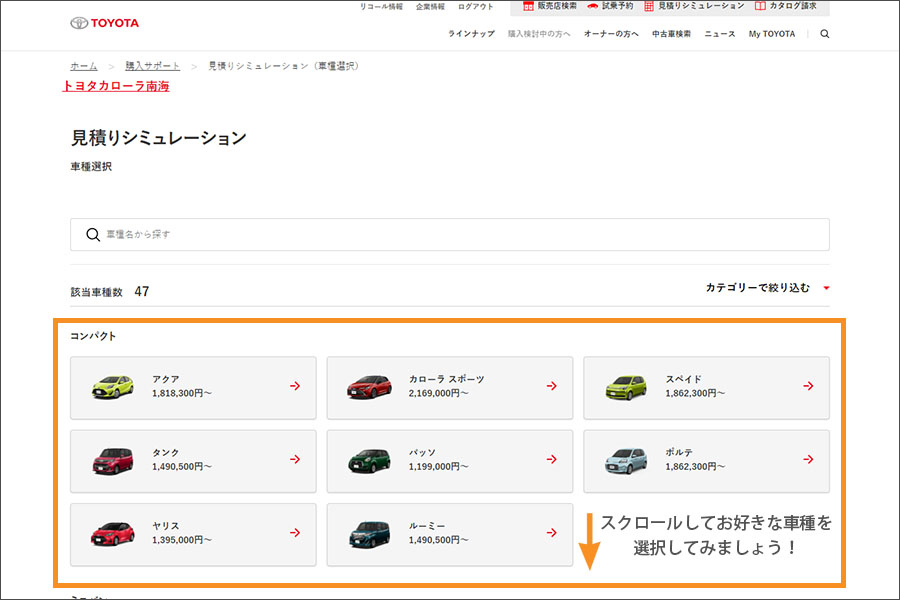
Task: Open the 購入検討中の方へ menu
Action: [539, 34]
